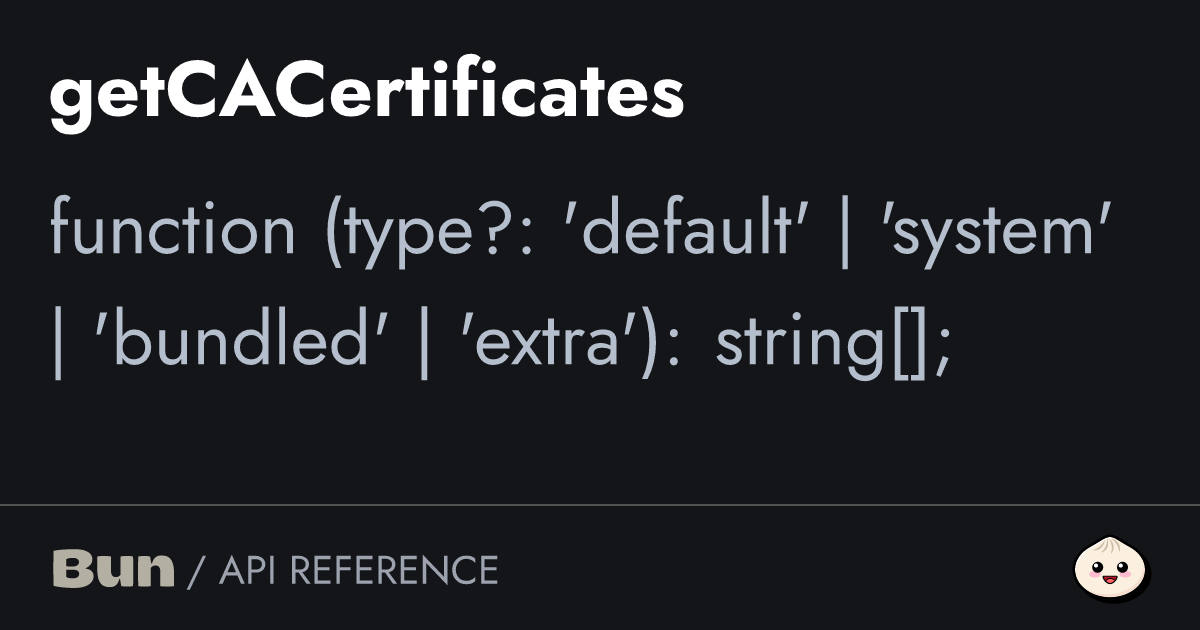Click the 'default' type literal

point(692,229)
